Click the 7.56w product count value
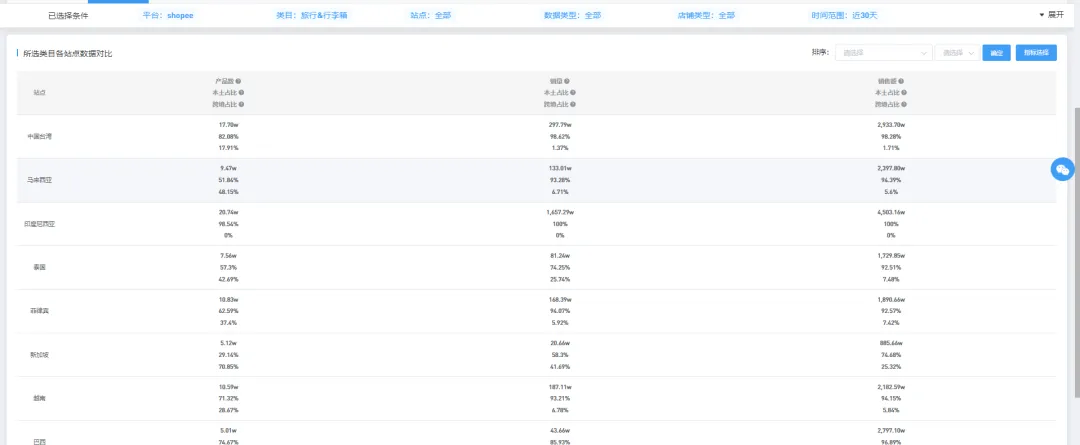This screenshot has height=445, width=1080. (x=229, y=256)
